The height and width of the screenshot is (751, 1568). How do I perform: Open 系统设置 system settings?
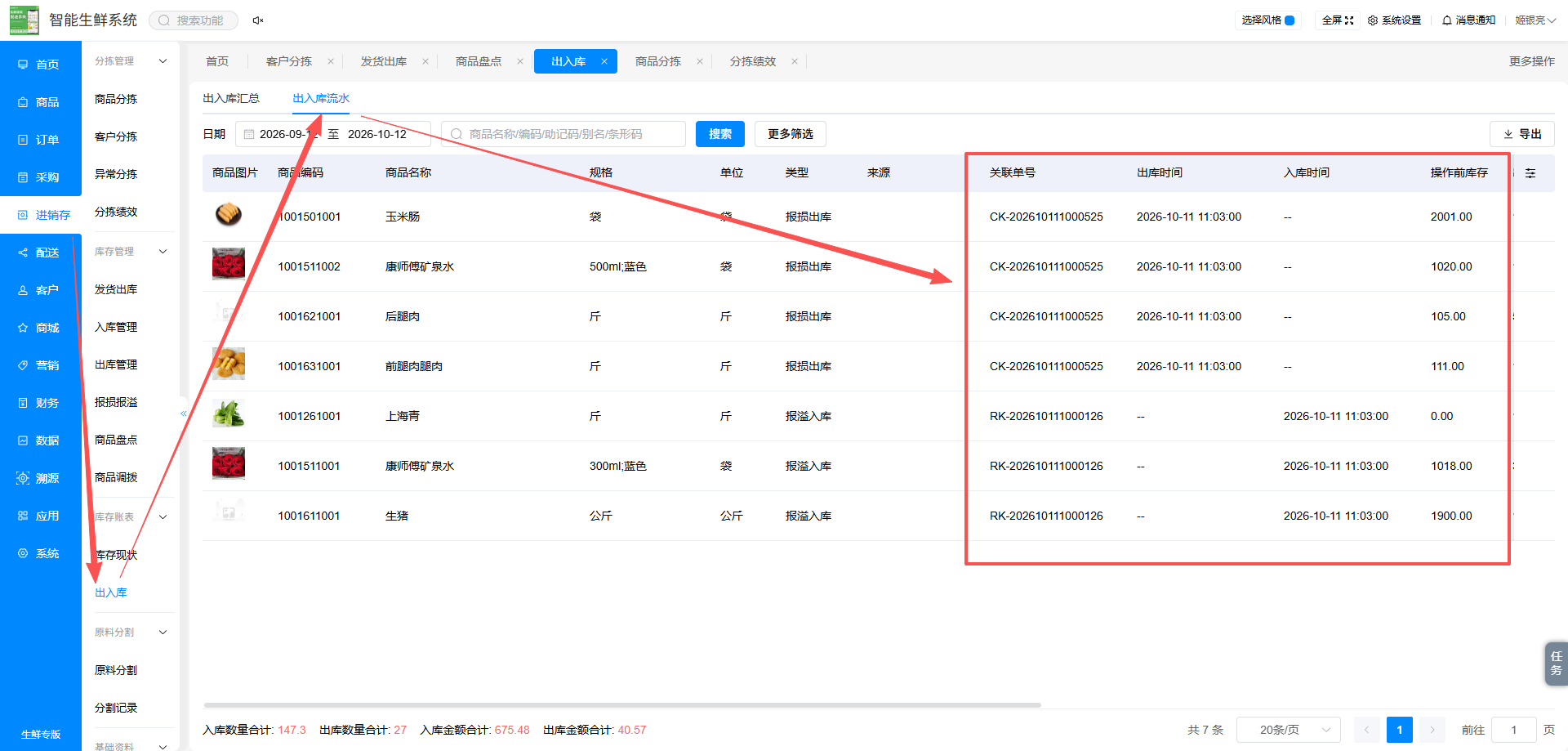click(x=1395, y=20)
